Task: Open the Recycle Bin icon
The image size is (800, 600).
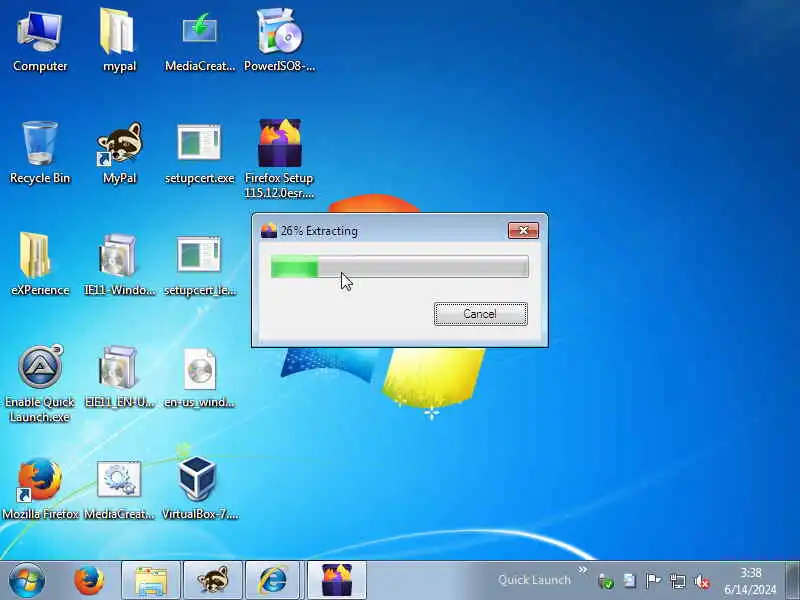Action: pyautogui.click(x=40, y=153)
